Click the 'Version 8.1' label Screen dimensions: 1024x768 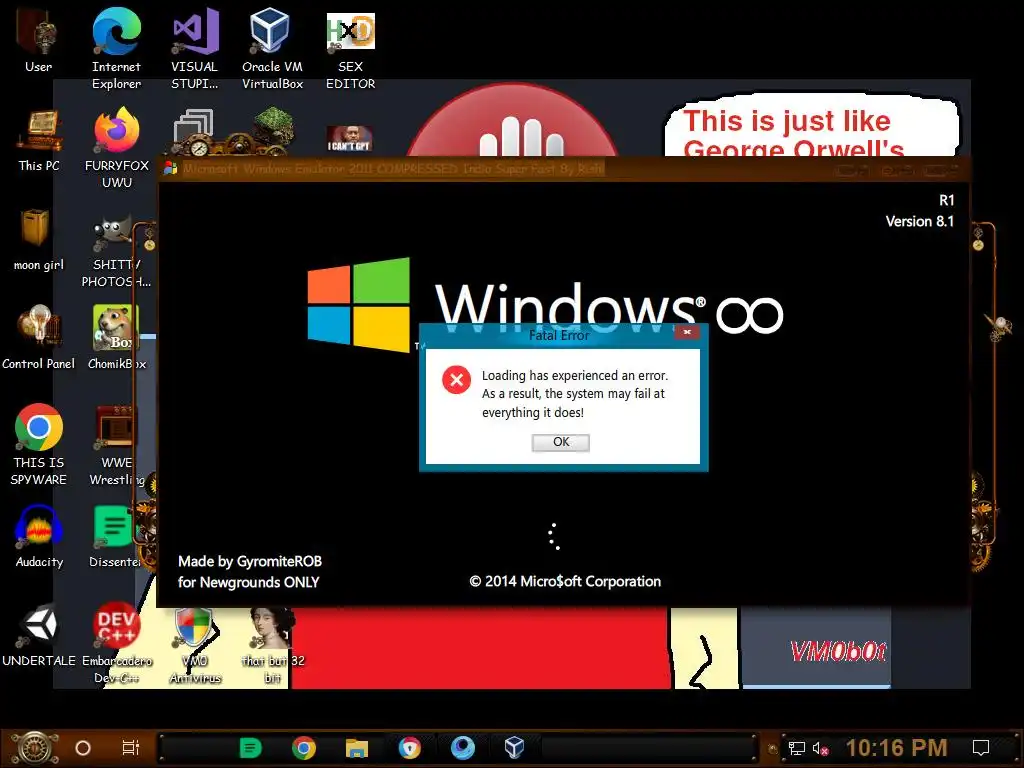[920, 221]
